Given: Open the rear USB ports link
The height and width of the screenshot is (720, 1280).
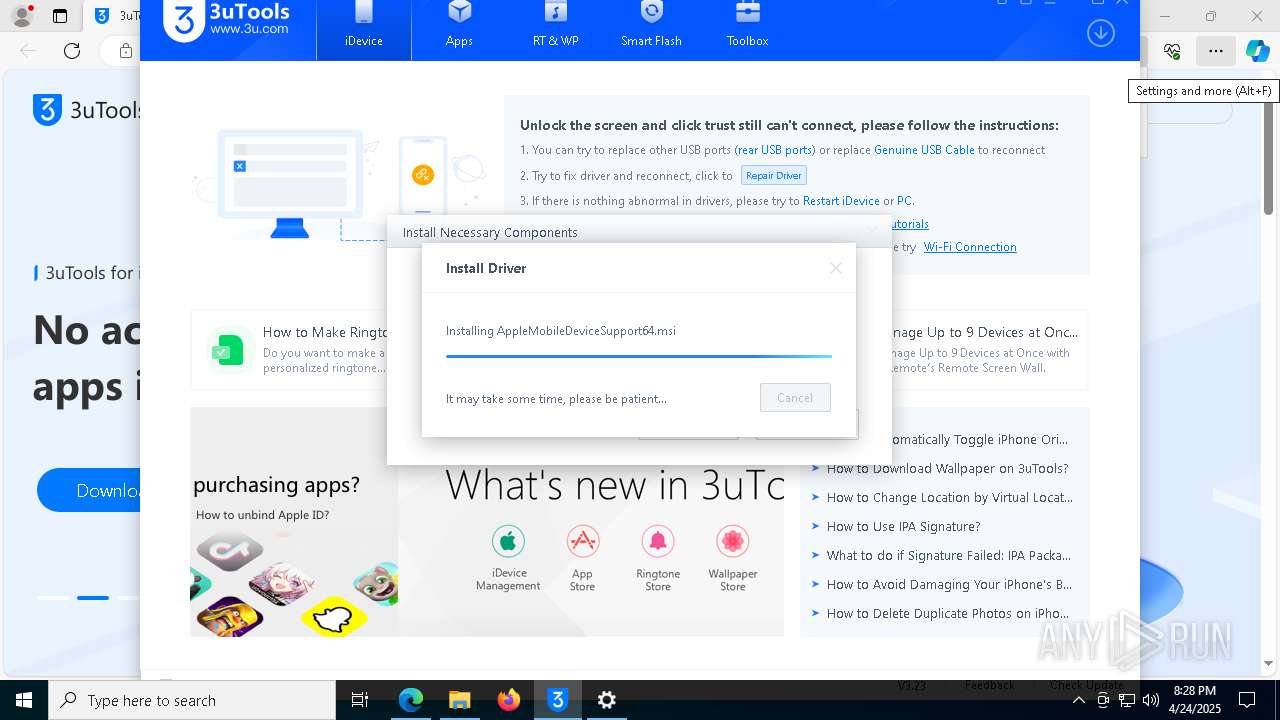Looking at the screenshot, I should click(x=775, y=150).
